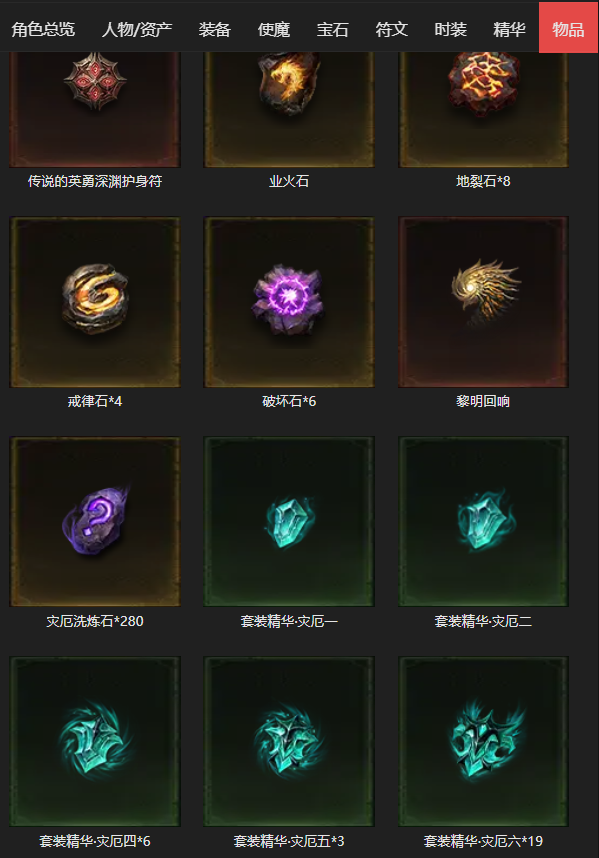Switch to the 装备 tab

pyautogui.click(x=214, y=28)
